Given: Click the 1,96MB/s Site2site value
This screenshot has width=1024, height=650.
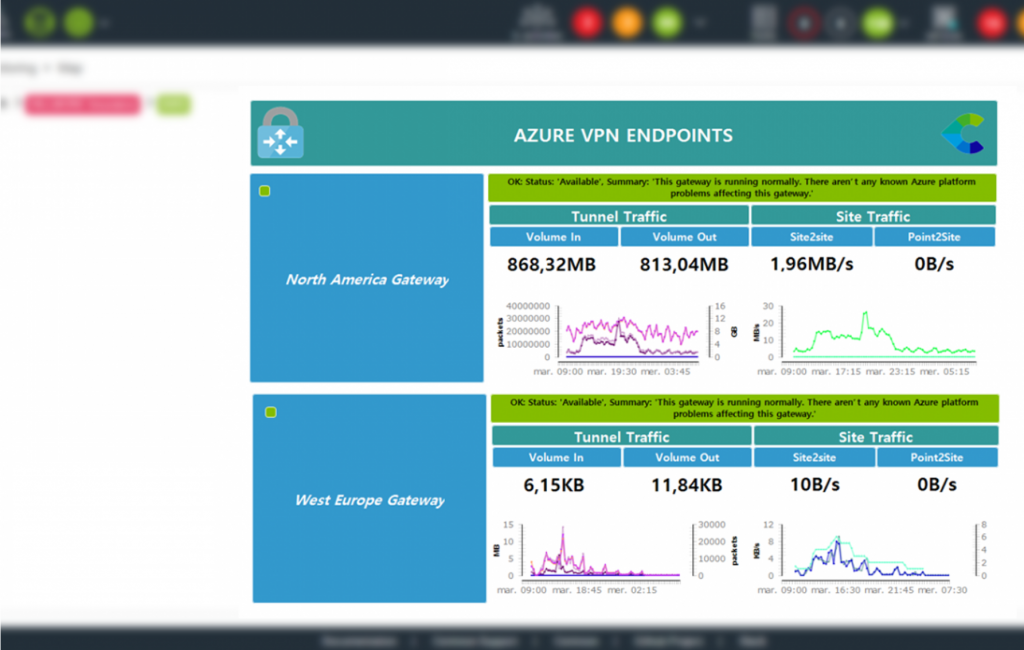Looking at the screenshot, I should [812, 265].
